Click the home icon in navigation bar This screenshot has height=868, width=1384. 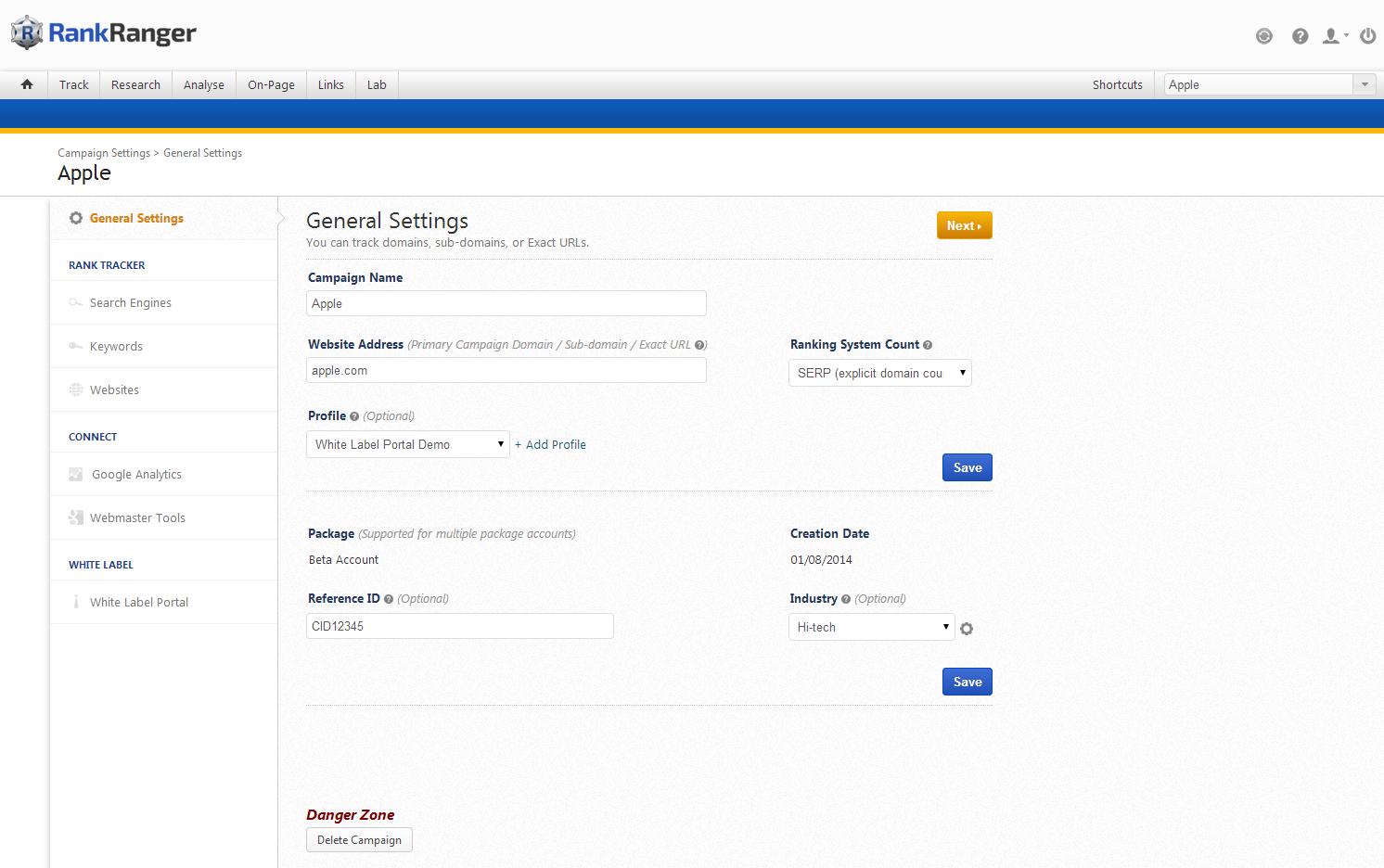click(27, 84)
